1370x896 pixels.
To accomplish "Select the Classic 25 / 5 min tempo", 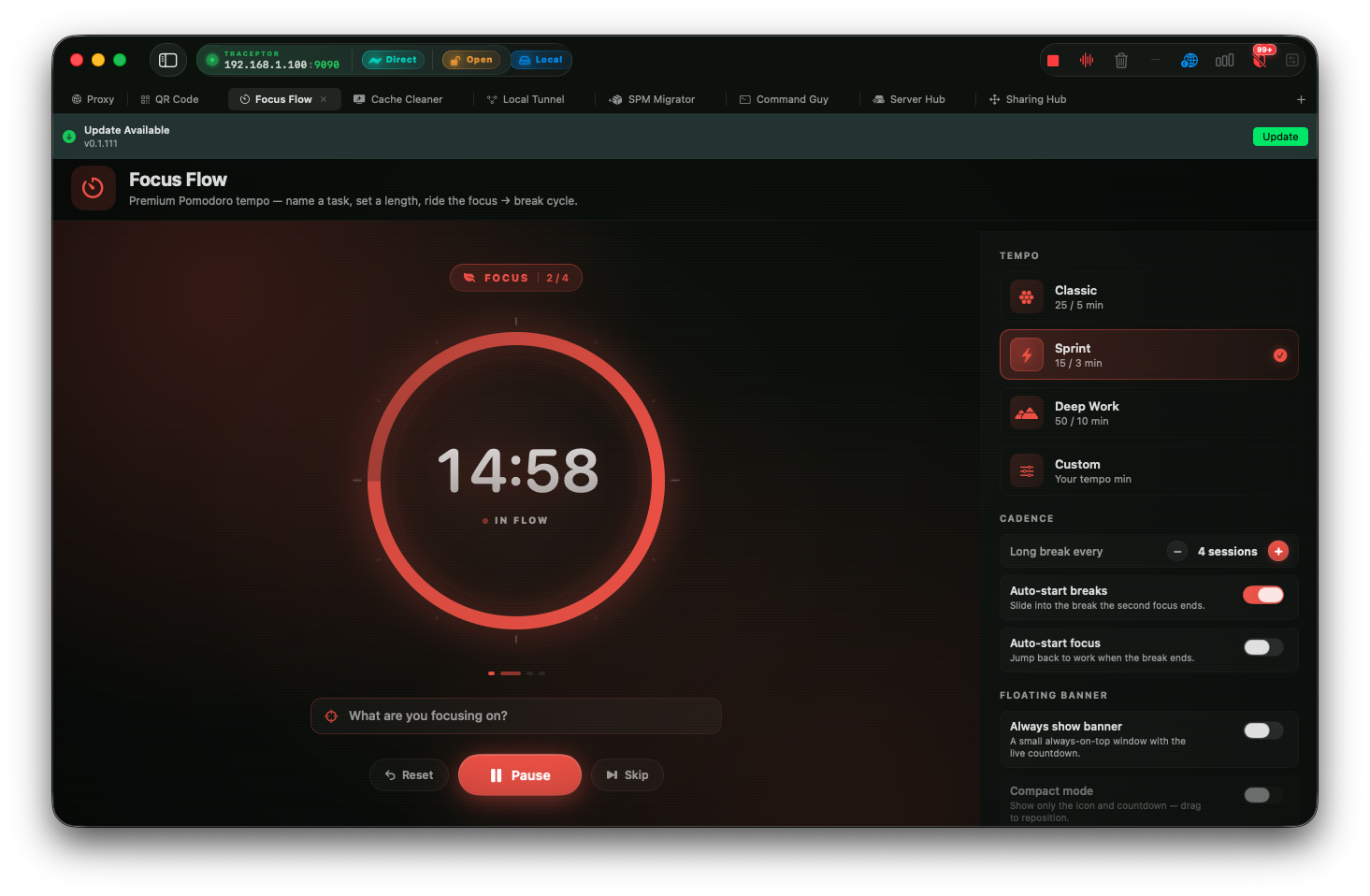I will pos(1149,297).
